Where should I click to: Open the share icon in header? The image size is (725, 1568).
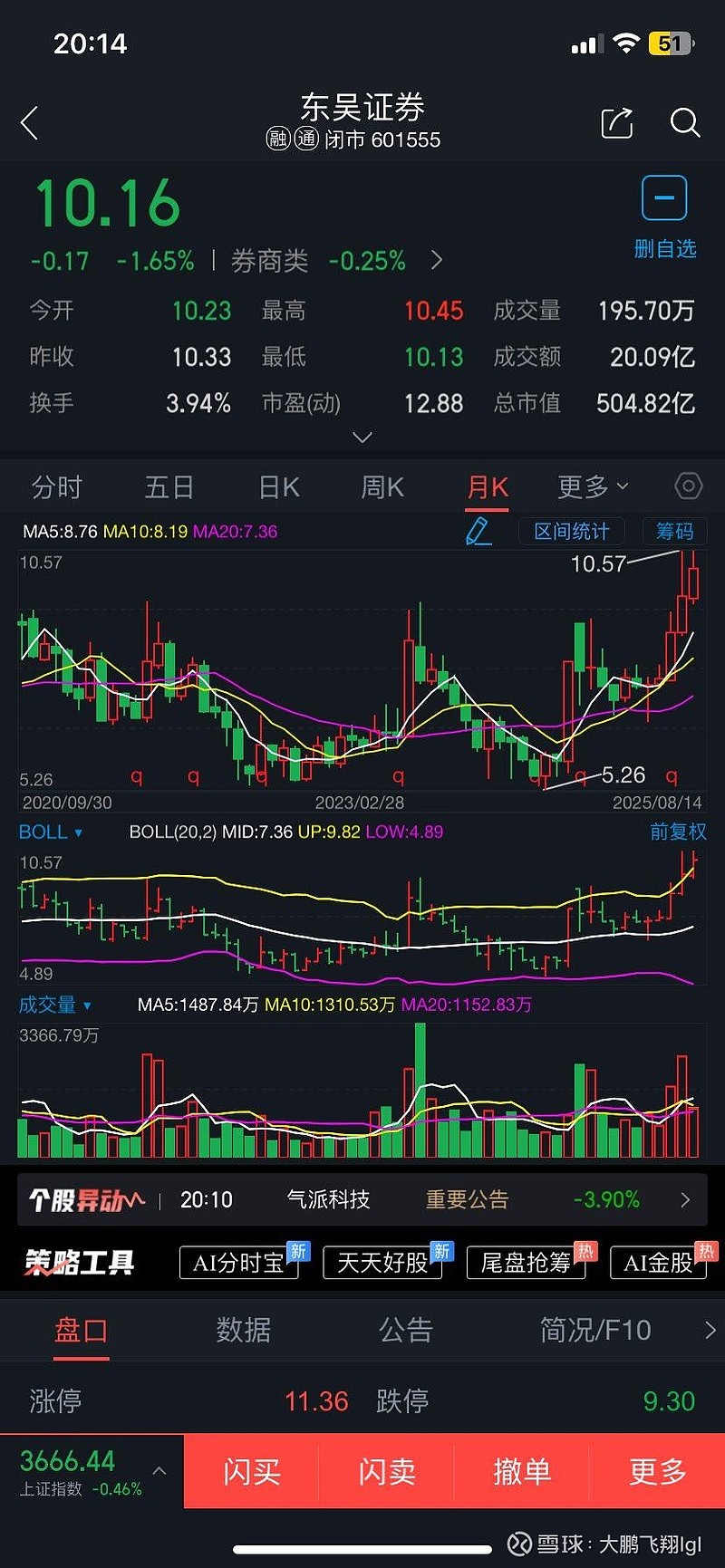coord(617,122)
